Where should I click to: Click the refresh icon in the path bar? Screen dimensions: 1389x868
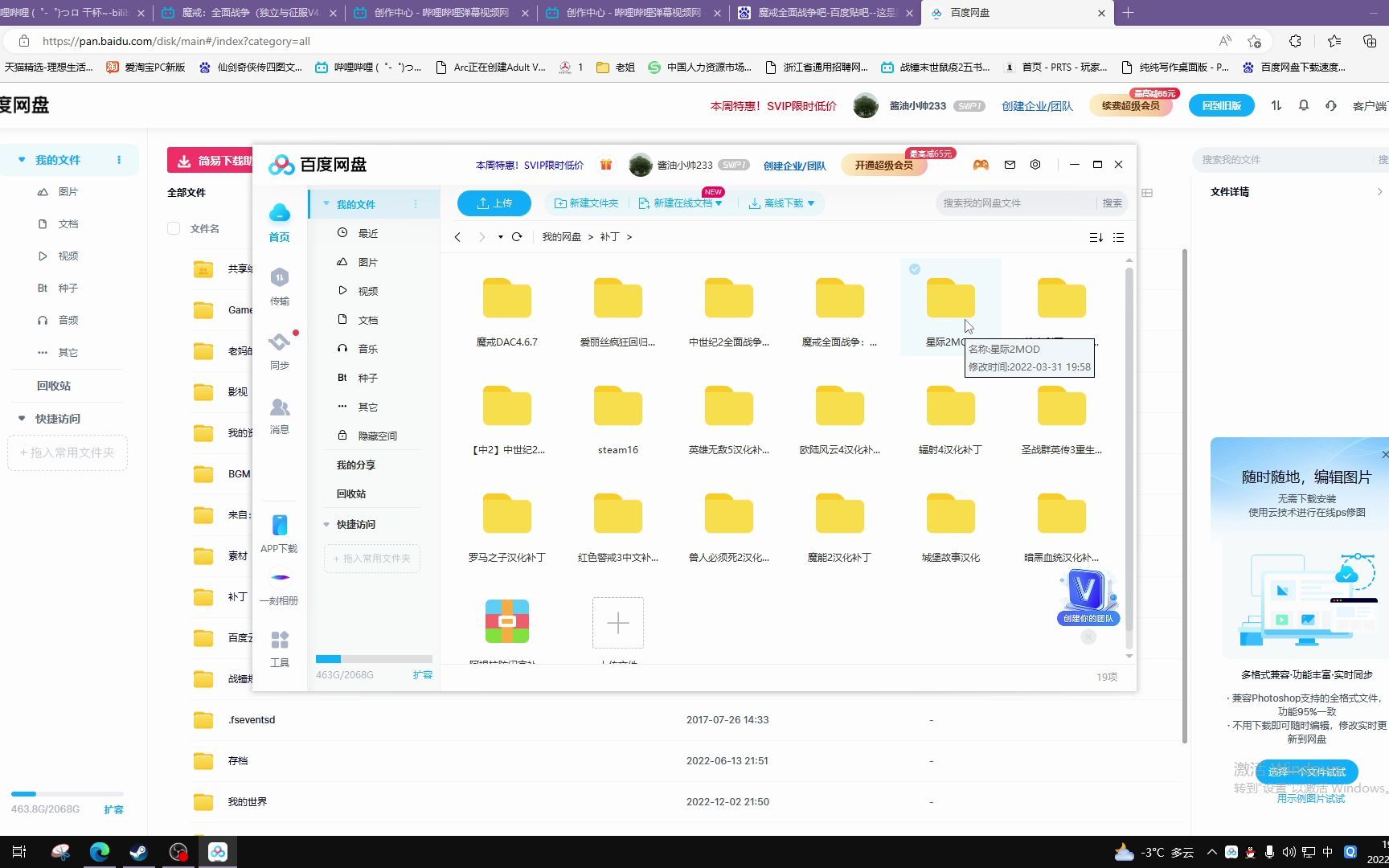[x=517, y=237]
